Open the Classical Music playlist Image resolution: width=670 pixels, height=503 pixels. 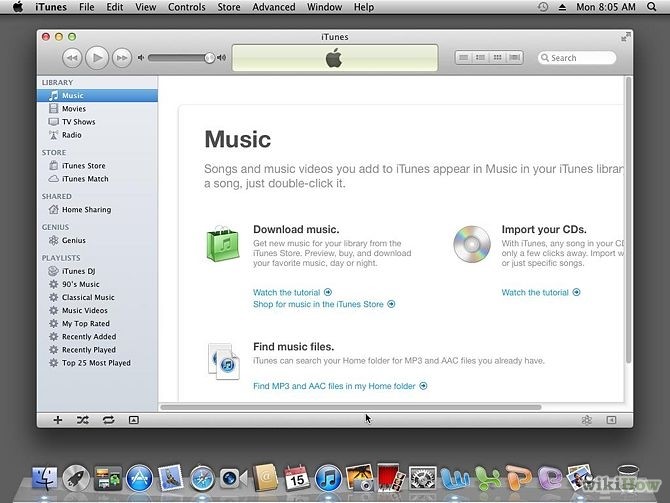pos(97,297)
